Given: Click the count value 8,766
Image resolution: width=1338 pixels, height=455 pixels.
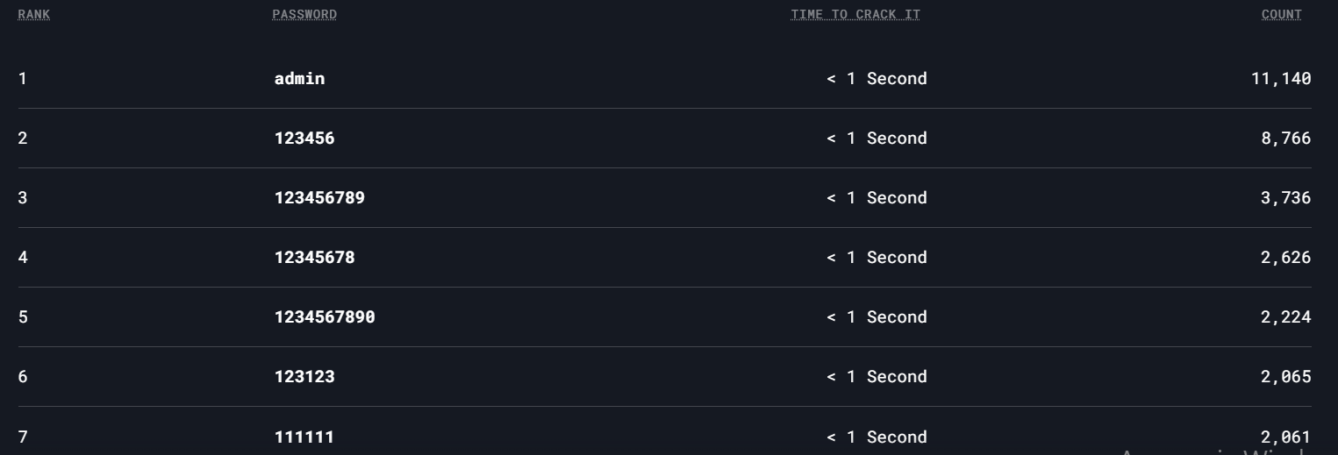Looking at the screenshot, I should coord(1285,139).
